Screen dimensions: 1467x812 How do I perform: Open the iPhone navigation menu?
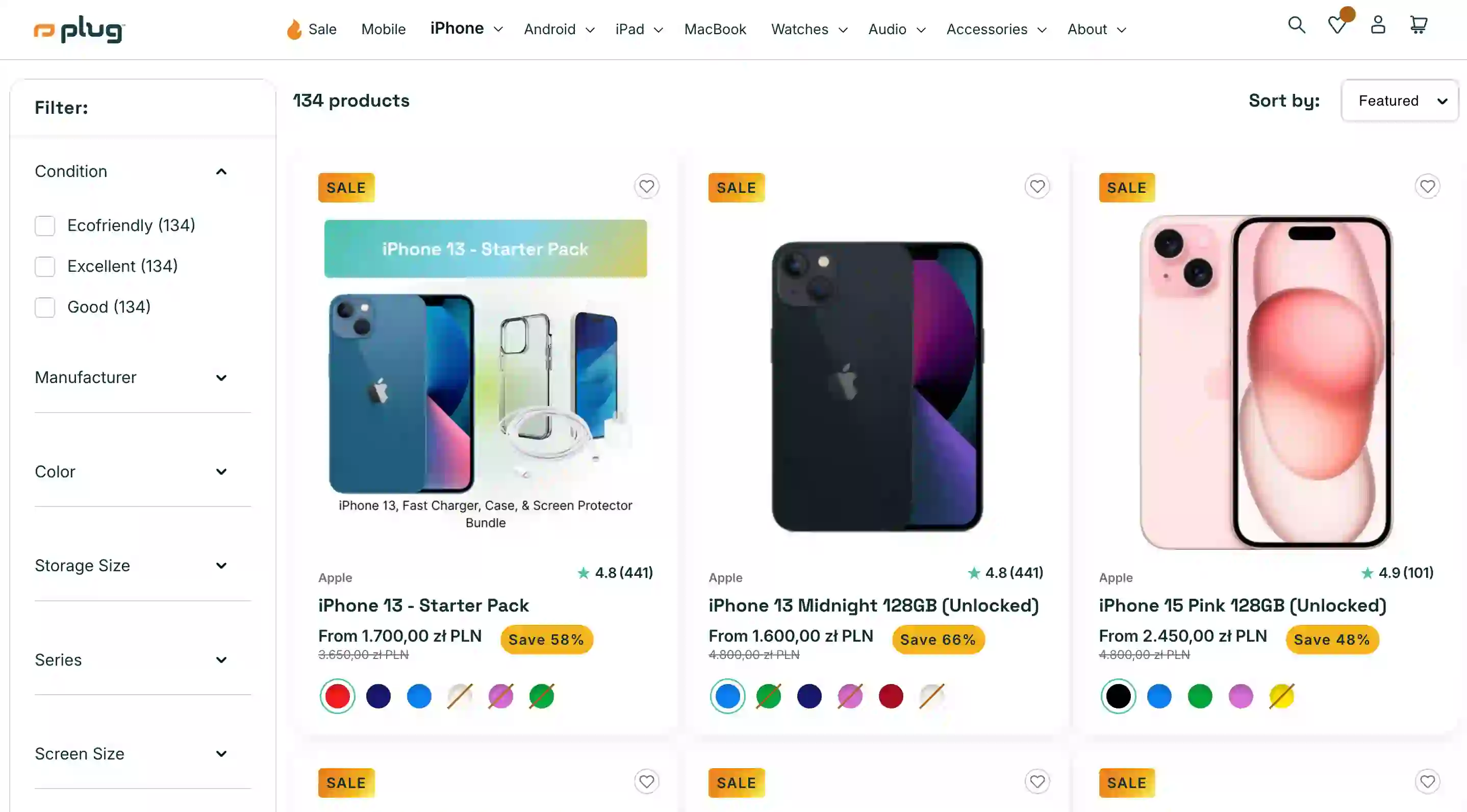click(466, 29)
